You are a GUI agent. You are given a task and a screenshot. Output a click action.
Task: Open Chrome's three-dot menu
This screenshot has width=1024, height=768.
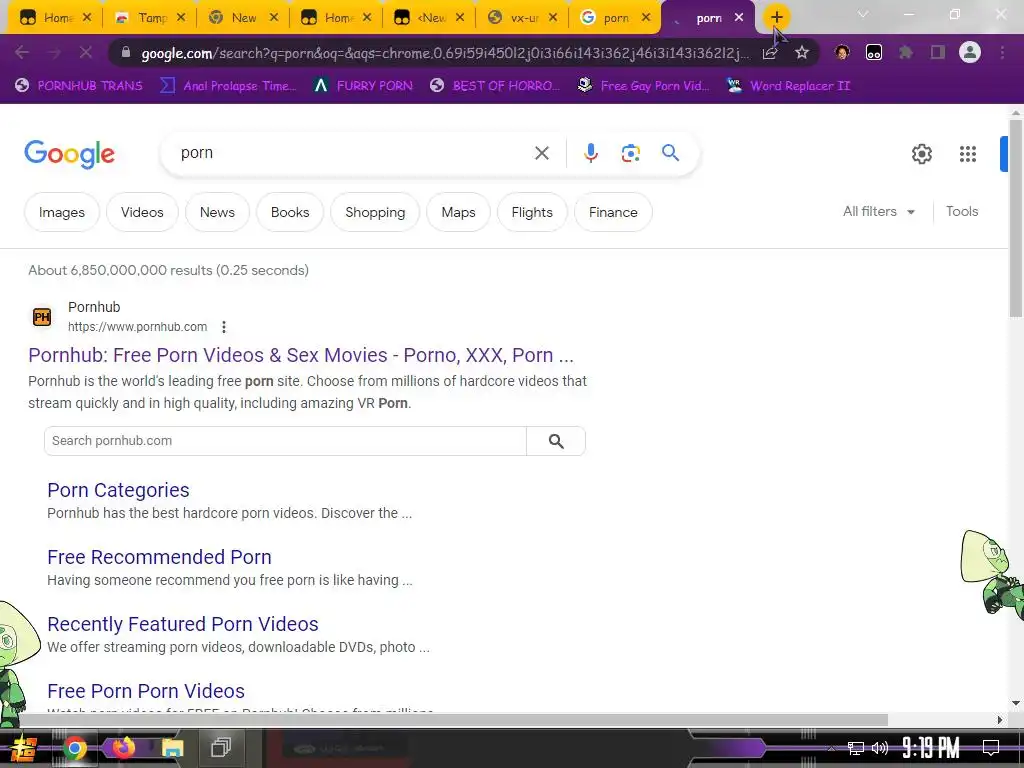coord(1002,52)
